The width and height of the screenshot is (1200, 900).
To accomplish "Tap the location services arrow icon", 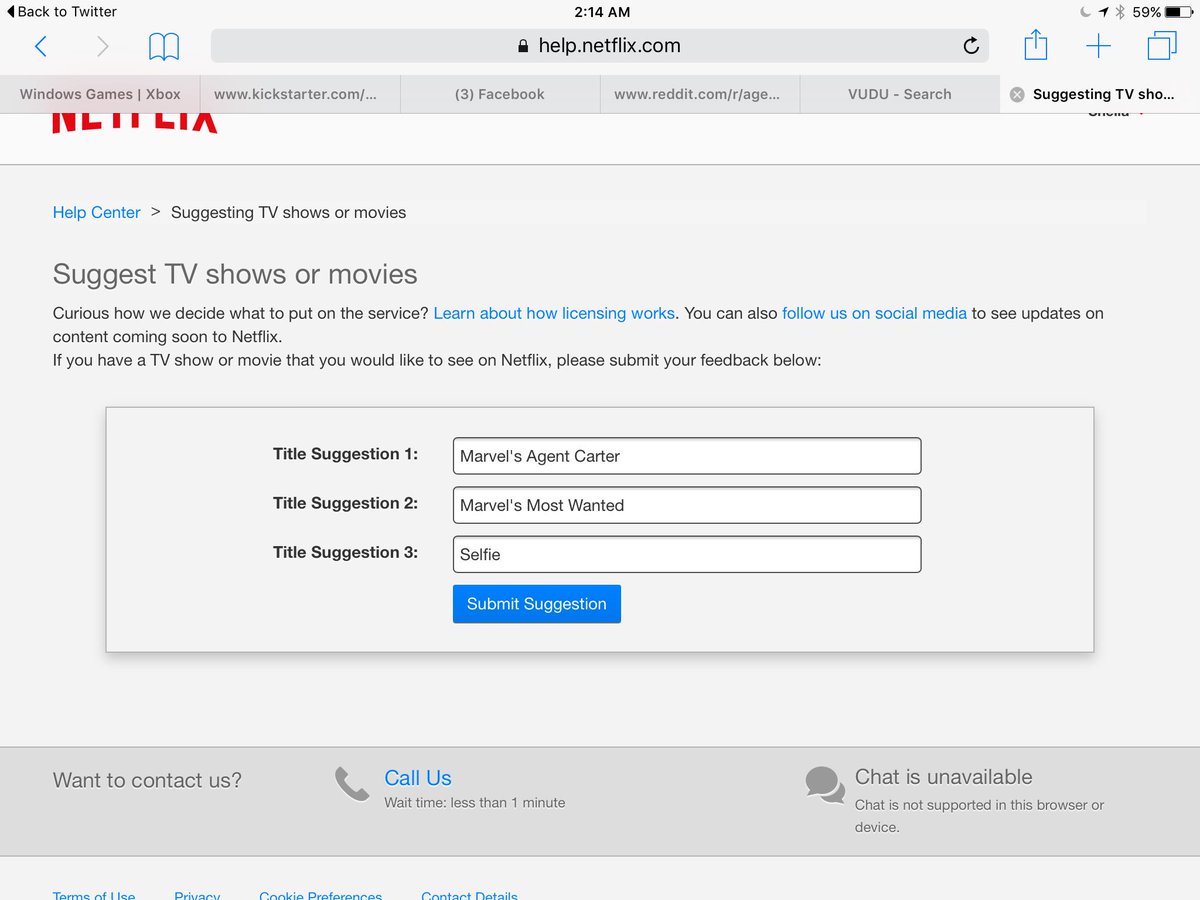I will [x=1103, y=12].
